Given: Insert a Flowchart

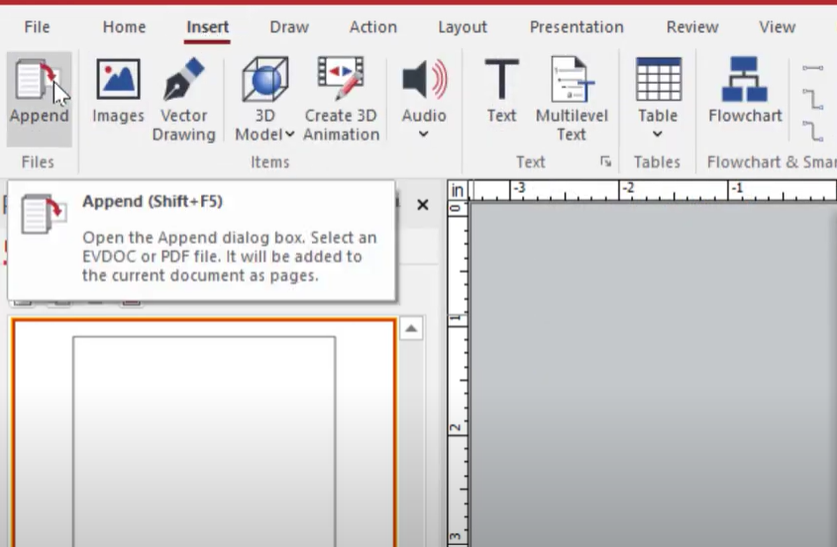Looking at the screenshot, I should 745,81.
